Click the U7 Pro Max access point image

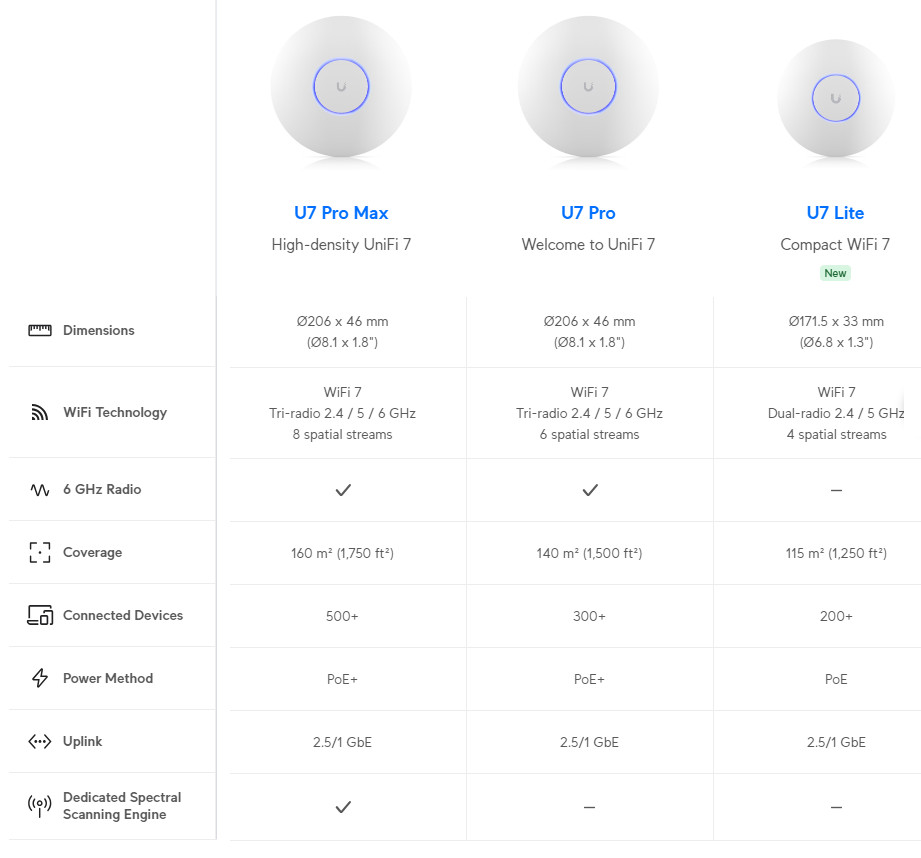(341, 87)
